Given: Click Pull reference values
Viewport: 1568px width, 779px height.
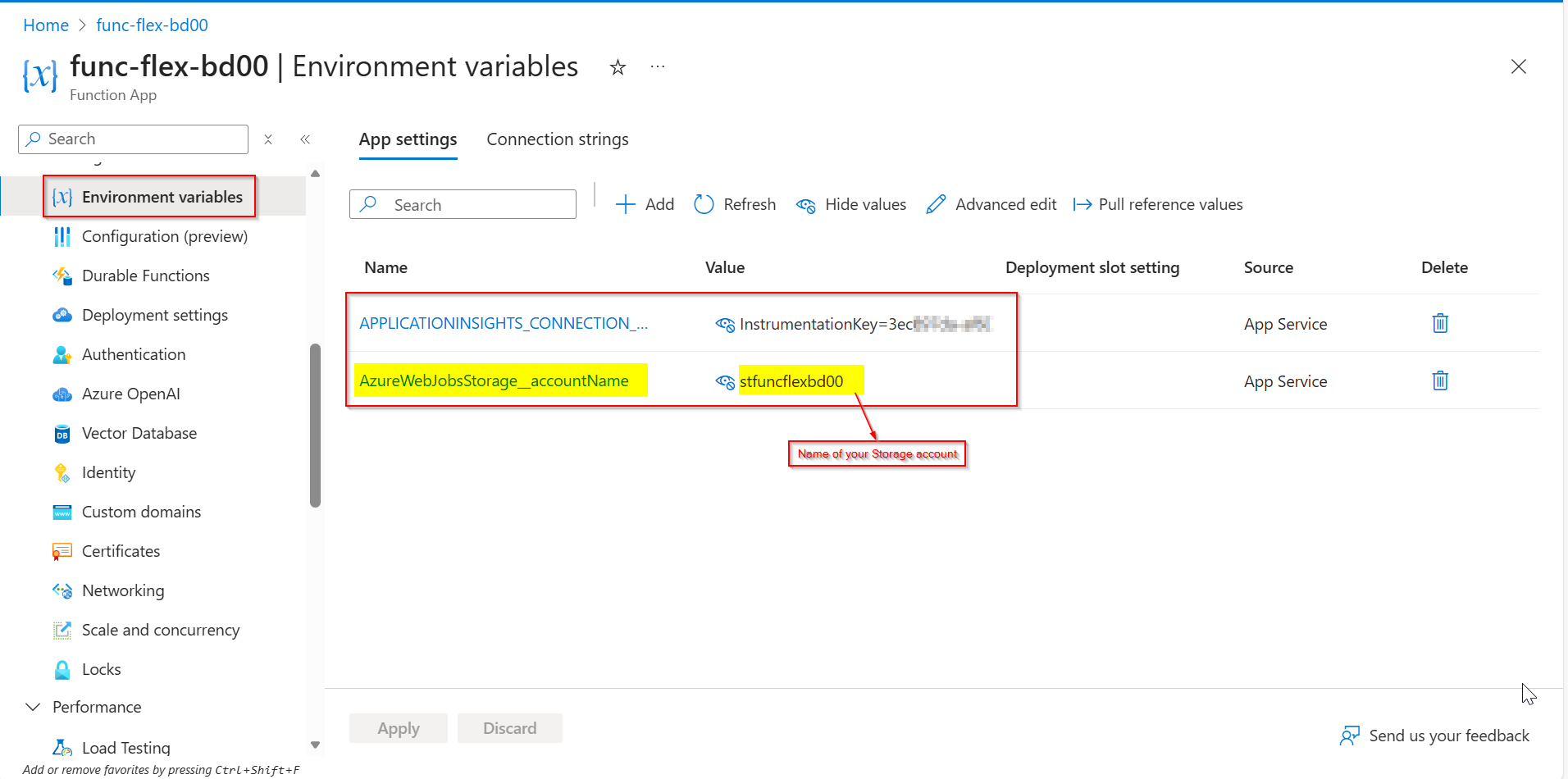Looking at the screenshot, I should point(1158,204).
